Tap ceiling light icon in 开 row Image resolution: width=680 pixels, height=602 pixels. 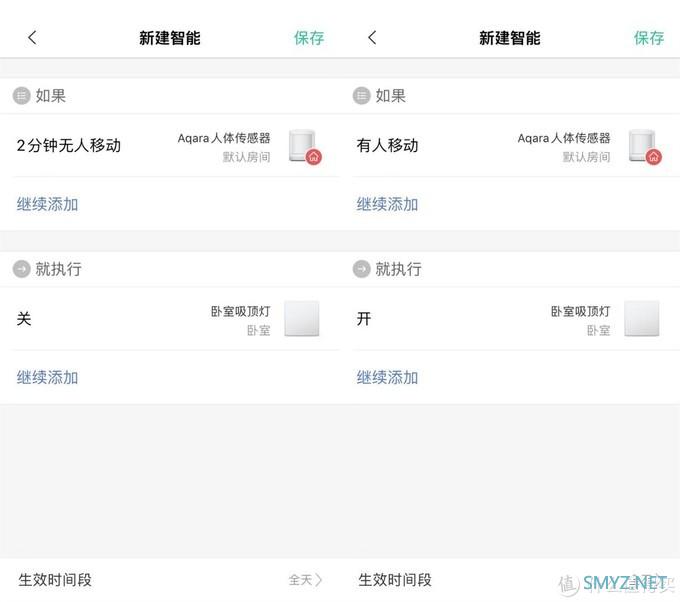642,319
